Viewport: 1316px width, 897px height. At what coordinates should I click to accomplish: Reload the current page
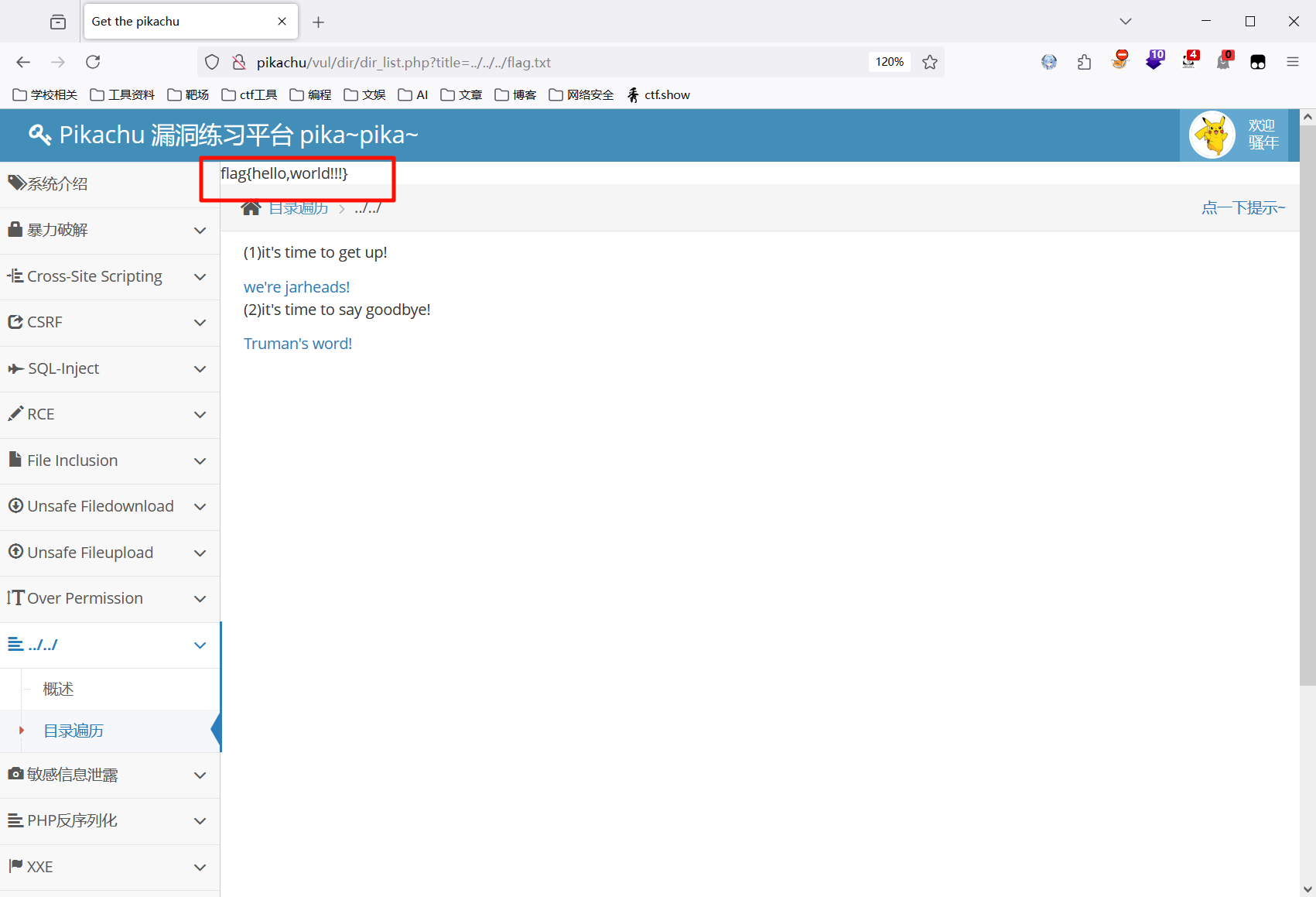point(93,62)
